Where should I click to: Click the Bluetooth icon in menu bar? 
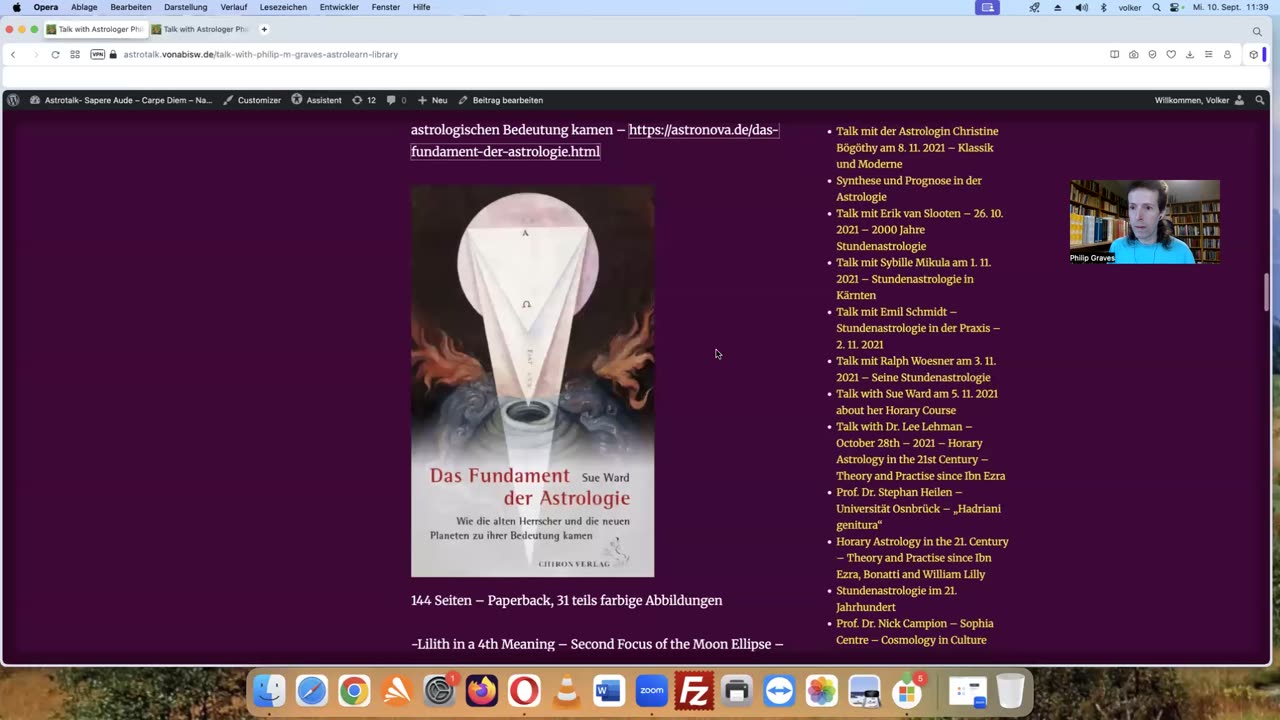tap(1104, 7)
